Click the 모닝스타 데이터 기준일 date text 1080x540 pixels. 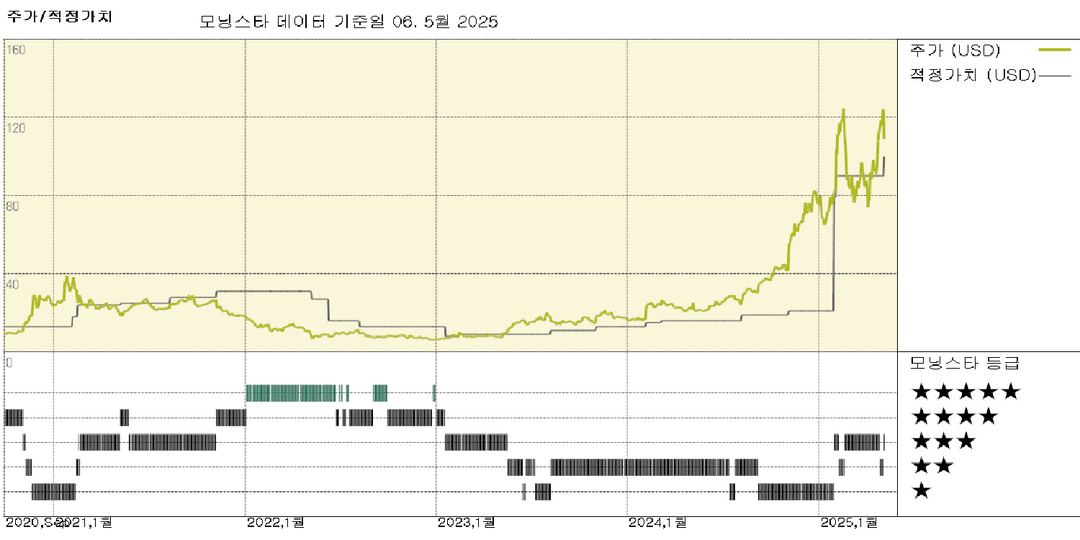(348, 21)
